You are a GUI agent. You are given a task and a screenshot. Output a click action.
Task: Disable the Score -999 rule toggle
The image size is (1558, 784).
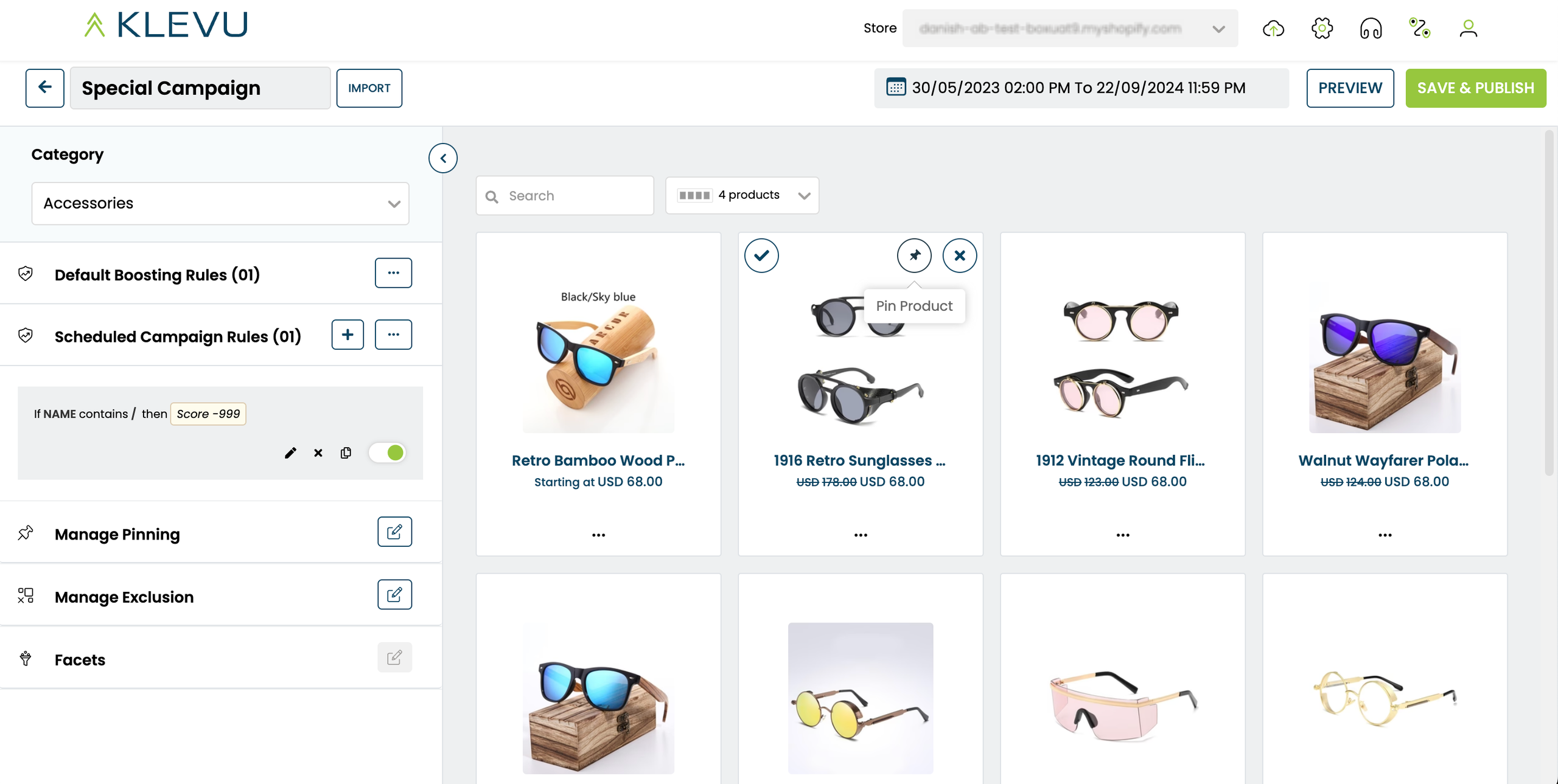(388, 453)
